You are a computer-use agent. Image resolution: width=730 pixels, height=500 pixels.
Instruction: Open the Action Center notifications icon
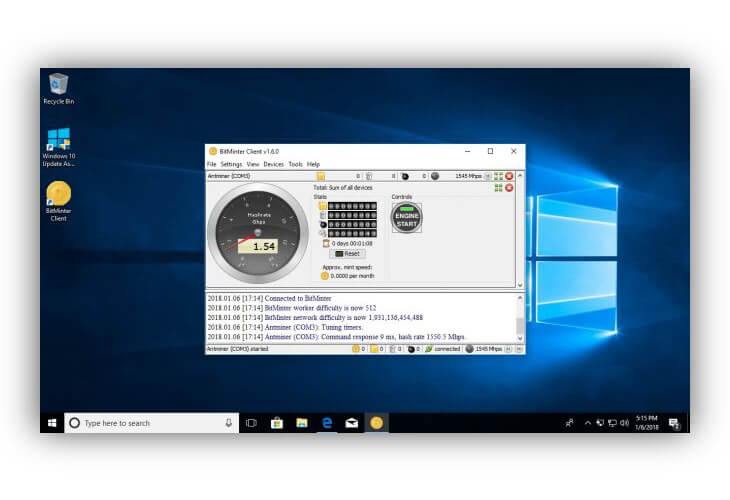674,423
